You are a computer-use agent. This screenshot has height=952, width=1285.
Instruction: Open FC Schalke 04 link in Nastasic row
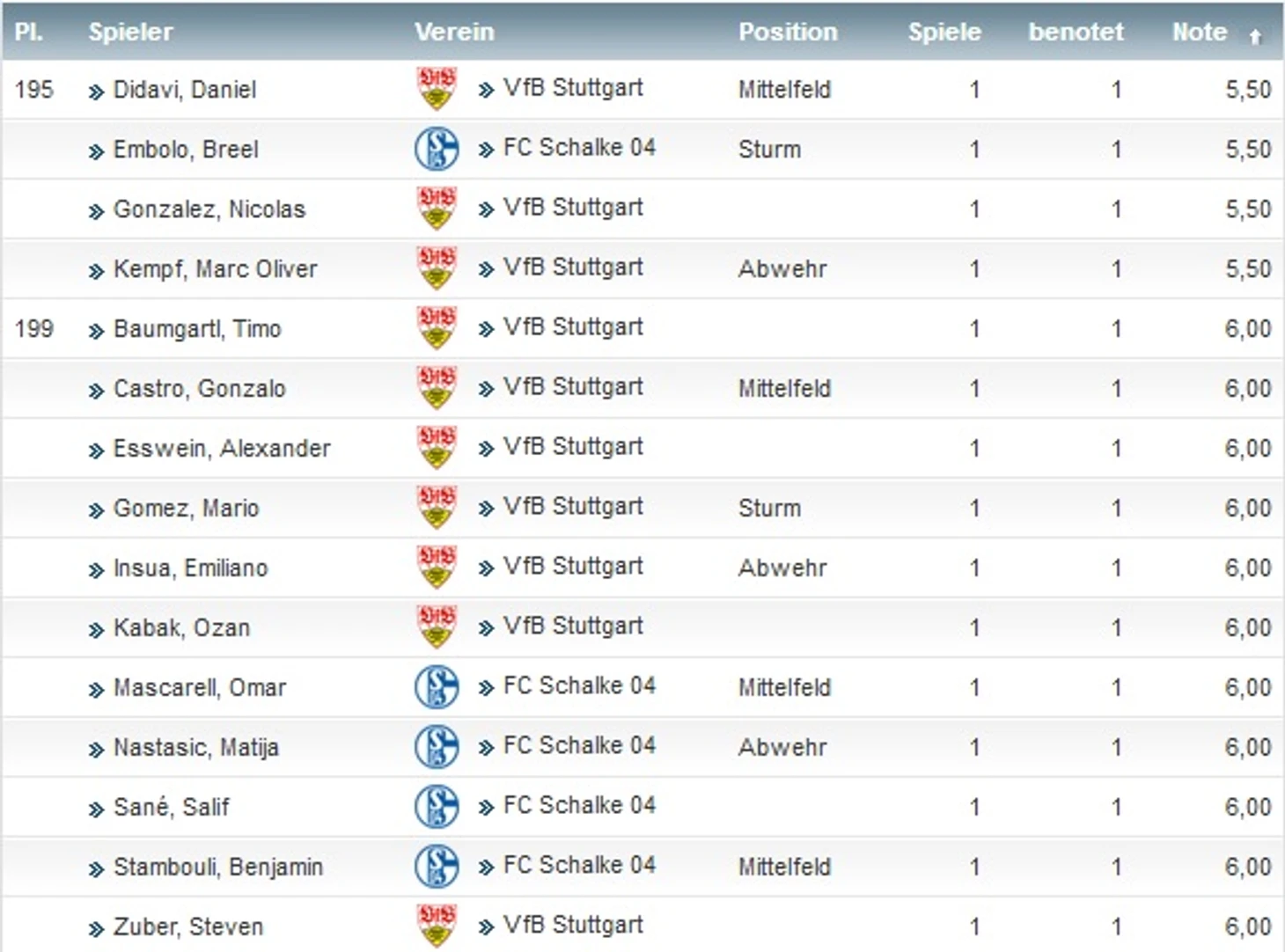pos(579,746)
